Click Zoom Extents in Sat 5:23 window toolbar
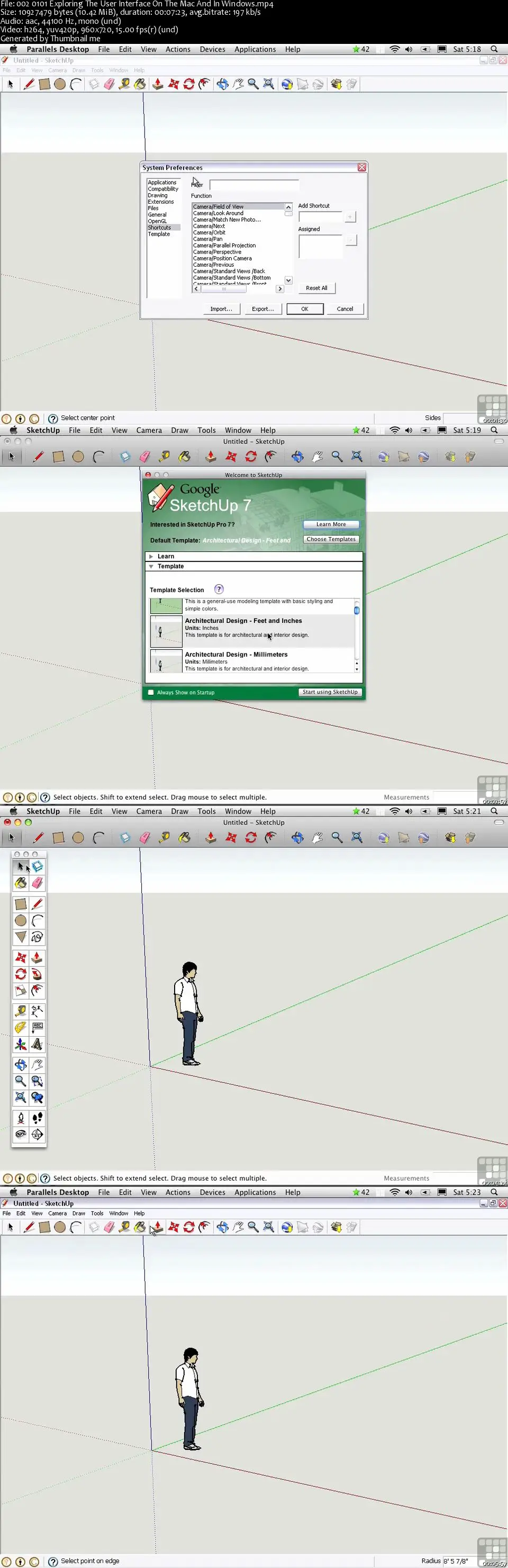The width and height of the screenshot is (508, 1568). [268, 1227]
